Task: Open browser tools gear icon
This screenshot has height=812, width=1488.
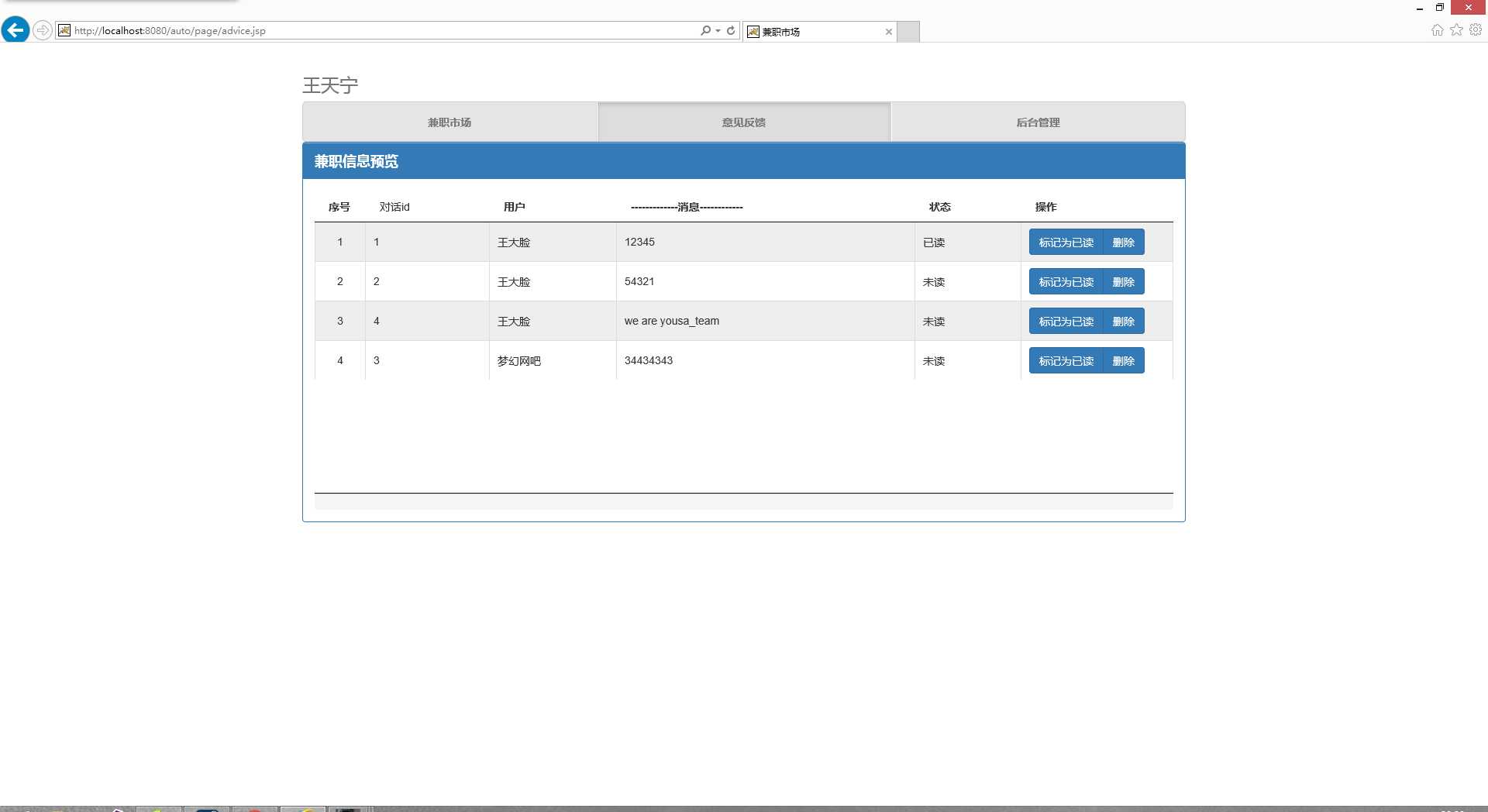Action: point(1476,30)
